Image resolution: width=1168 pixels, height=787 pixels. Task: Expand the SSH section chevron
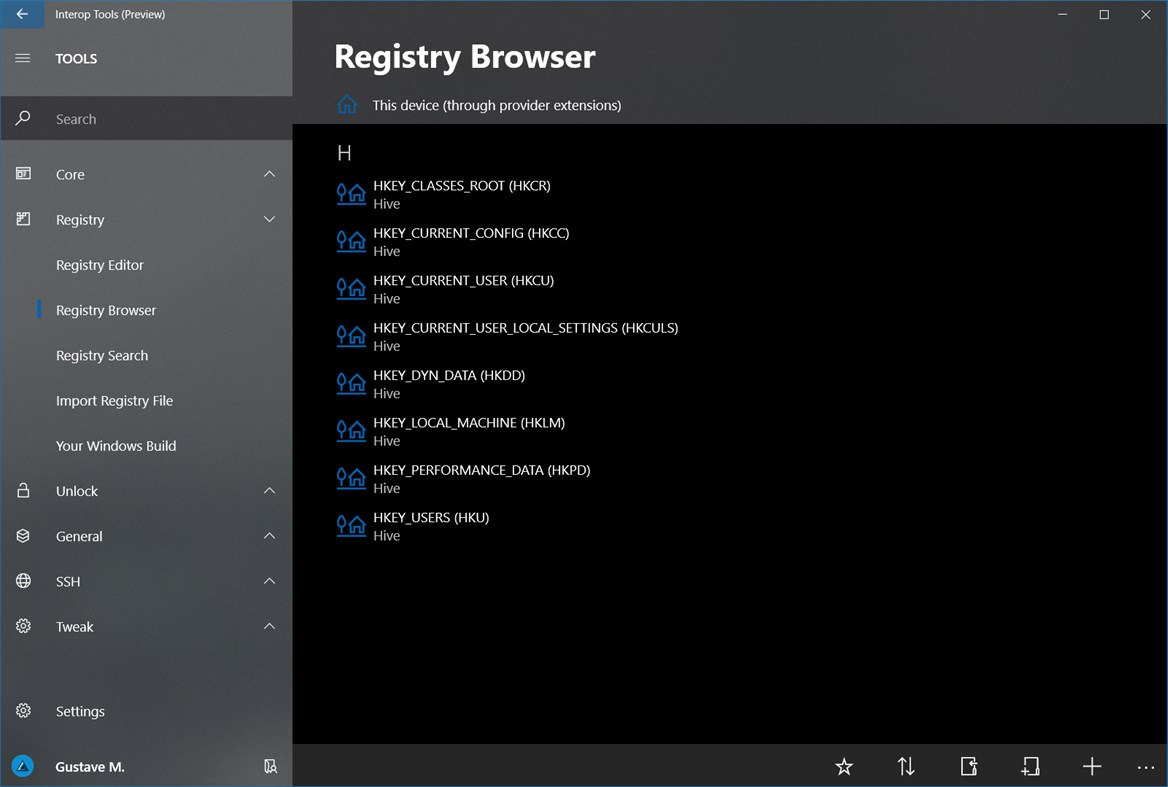(x=270, y=582)
